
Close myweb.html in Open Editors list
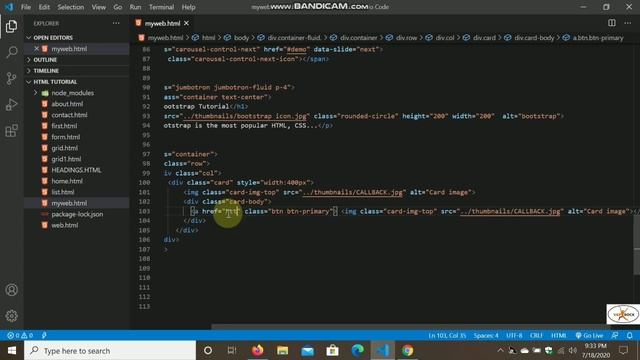pyautogui.click(x=36, y=49)
